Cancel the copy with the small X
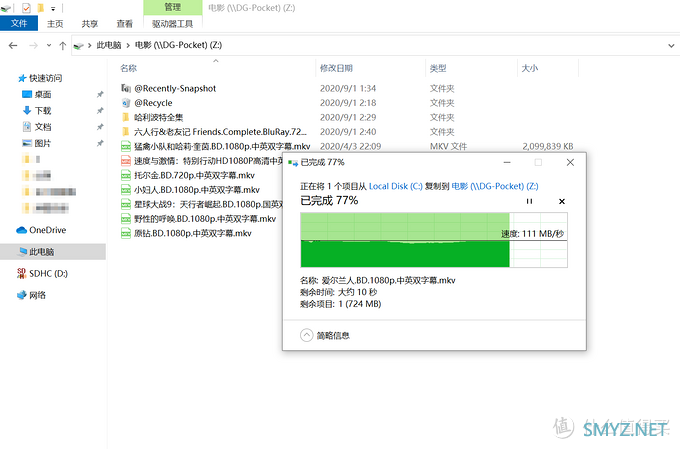The height and width of the screenshot is (449, 680). click(562, 201)
